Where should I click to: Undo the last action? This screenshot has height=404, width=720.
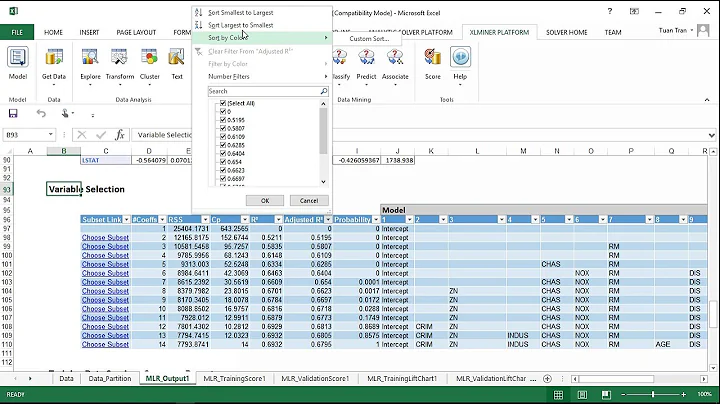coord(41,113)
